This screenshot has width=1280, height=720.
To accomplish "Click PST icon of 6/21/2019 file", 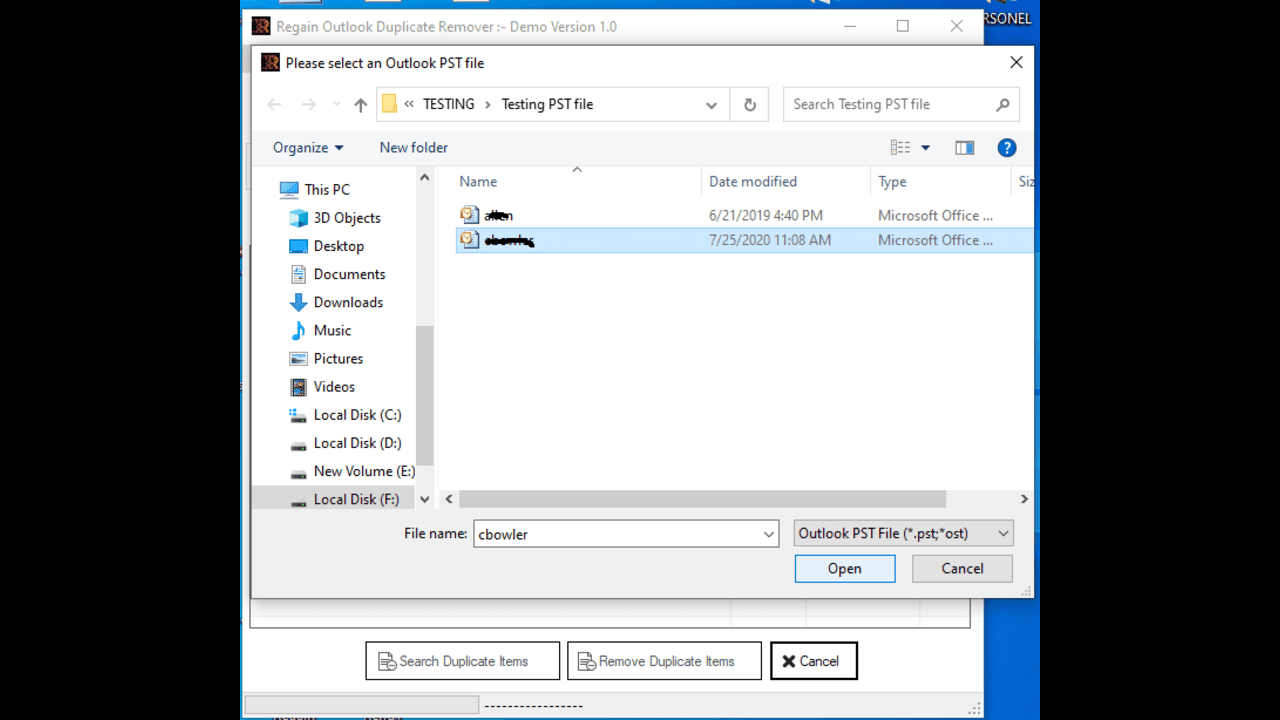I will [x=469, y=215].
